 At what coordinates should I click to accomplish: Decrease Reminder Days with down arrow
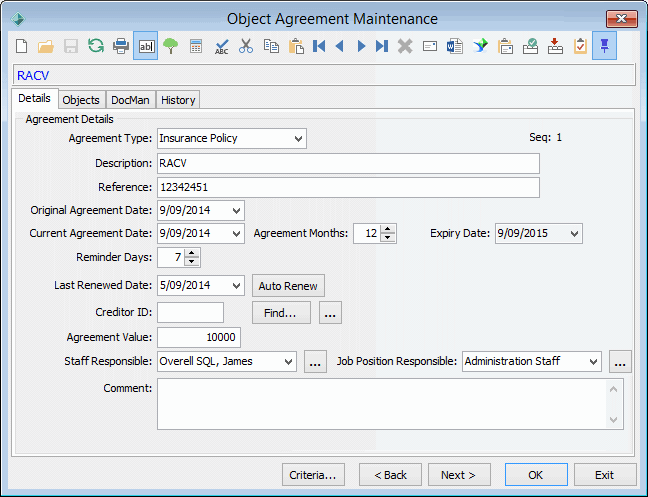coord(191,262)
